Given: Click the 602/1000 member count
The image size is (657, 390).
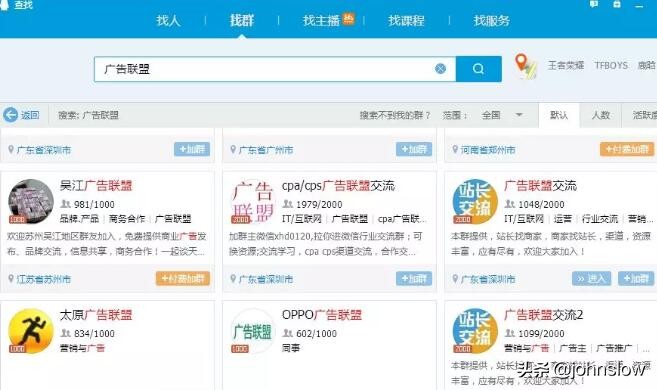Looking at the screenshot, I should [316, 334].
